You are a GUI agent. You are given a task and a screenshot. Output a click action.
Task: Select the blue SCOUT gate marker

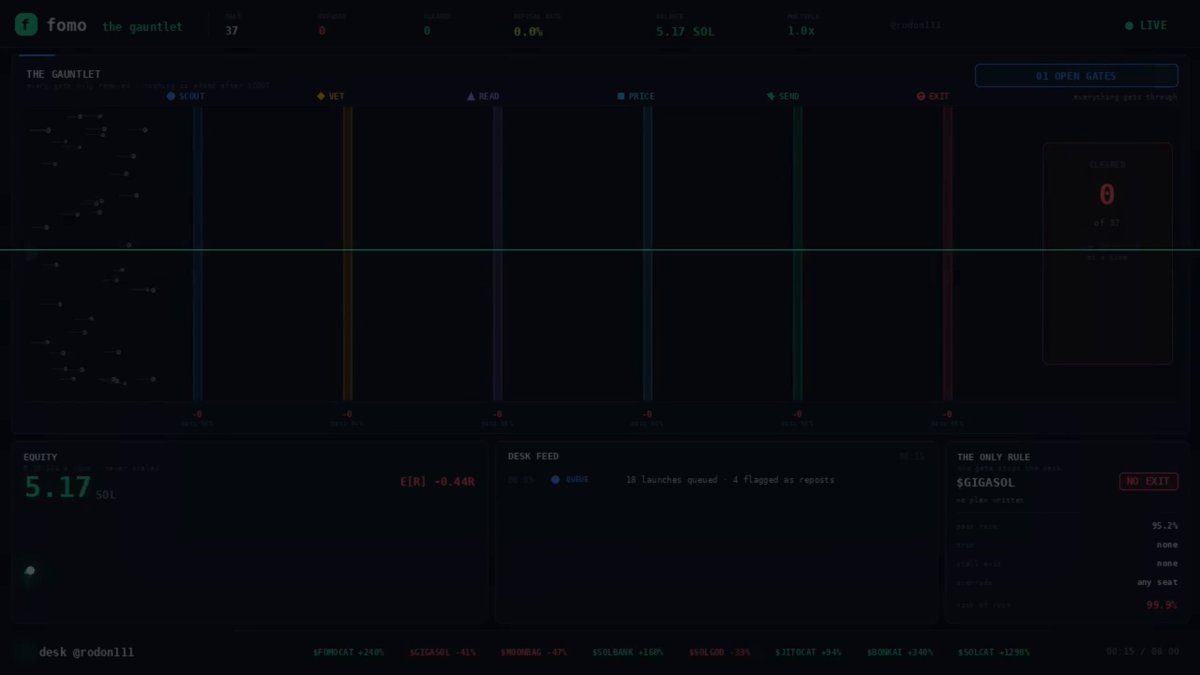(x=171, y=96)
